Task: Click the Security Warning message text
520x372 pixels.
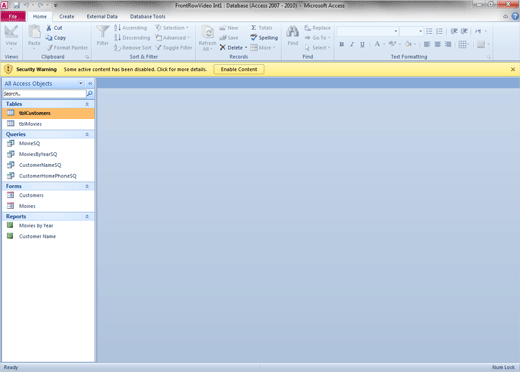Action: point(135,69)
